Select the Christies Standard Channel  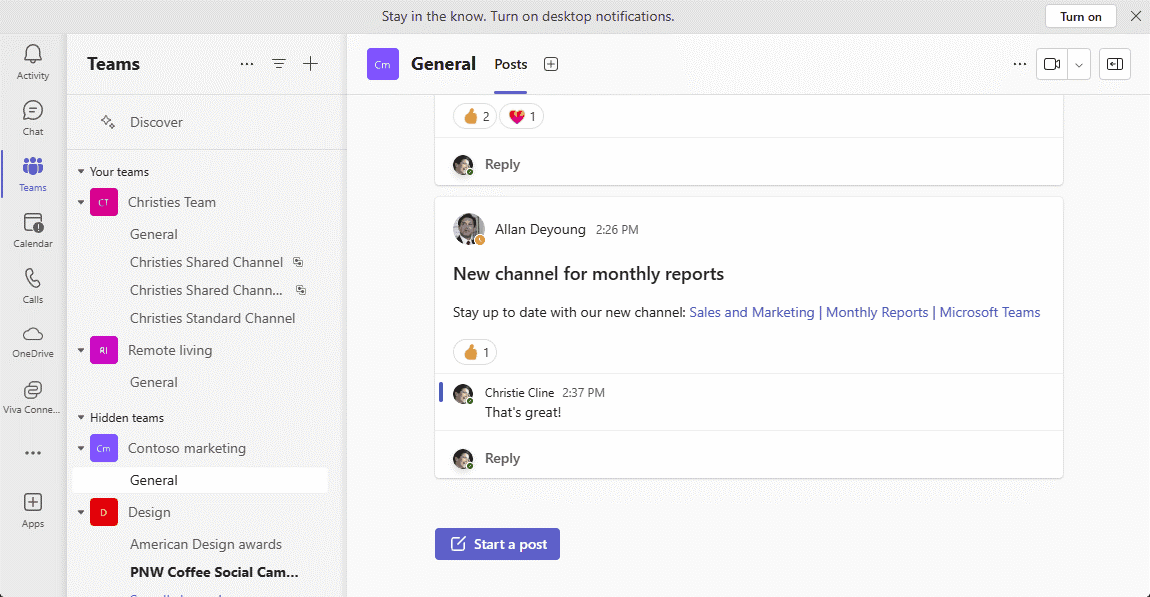click(212, 318)
